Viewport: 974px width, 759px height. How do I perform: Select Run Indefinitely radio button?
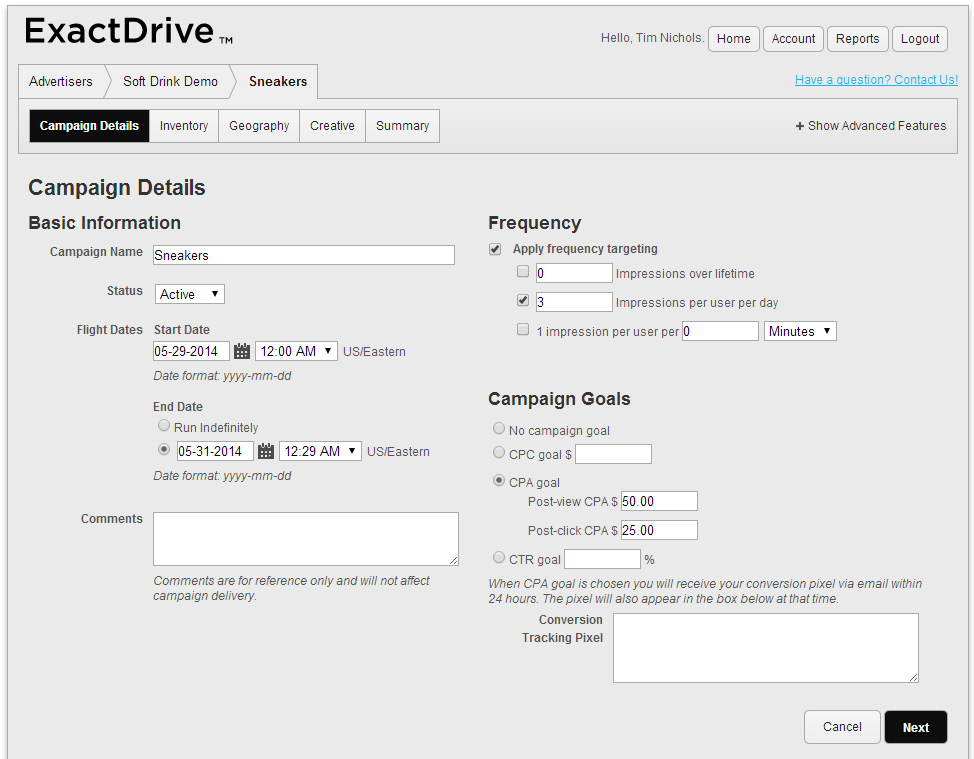pyautogui.click(x=164, y=425)
